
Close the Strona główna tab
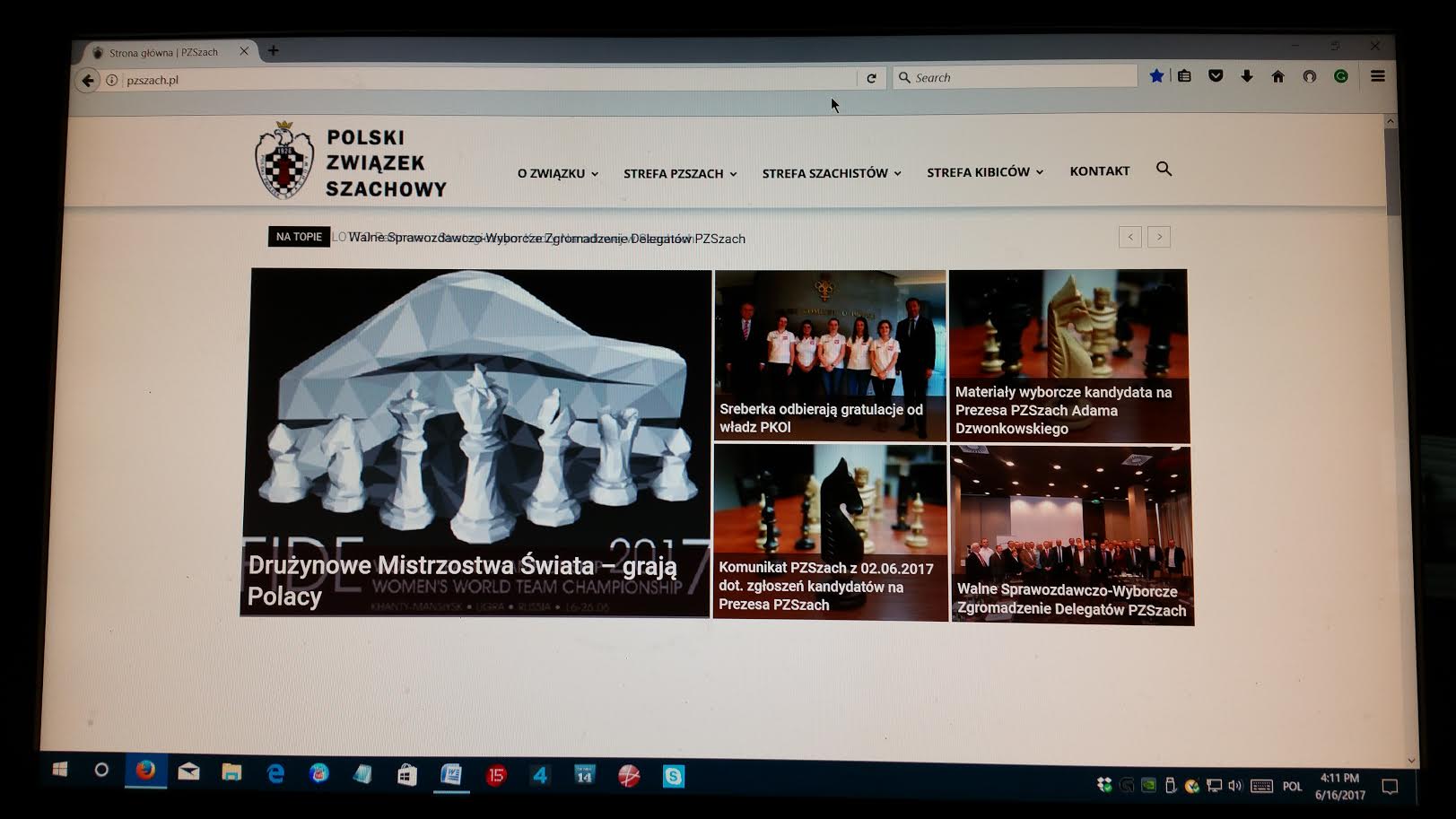[244, 51]
